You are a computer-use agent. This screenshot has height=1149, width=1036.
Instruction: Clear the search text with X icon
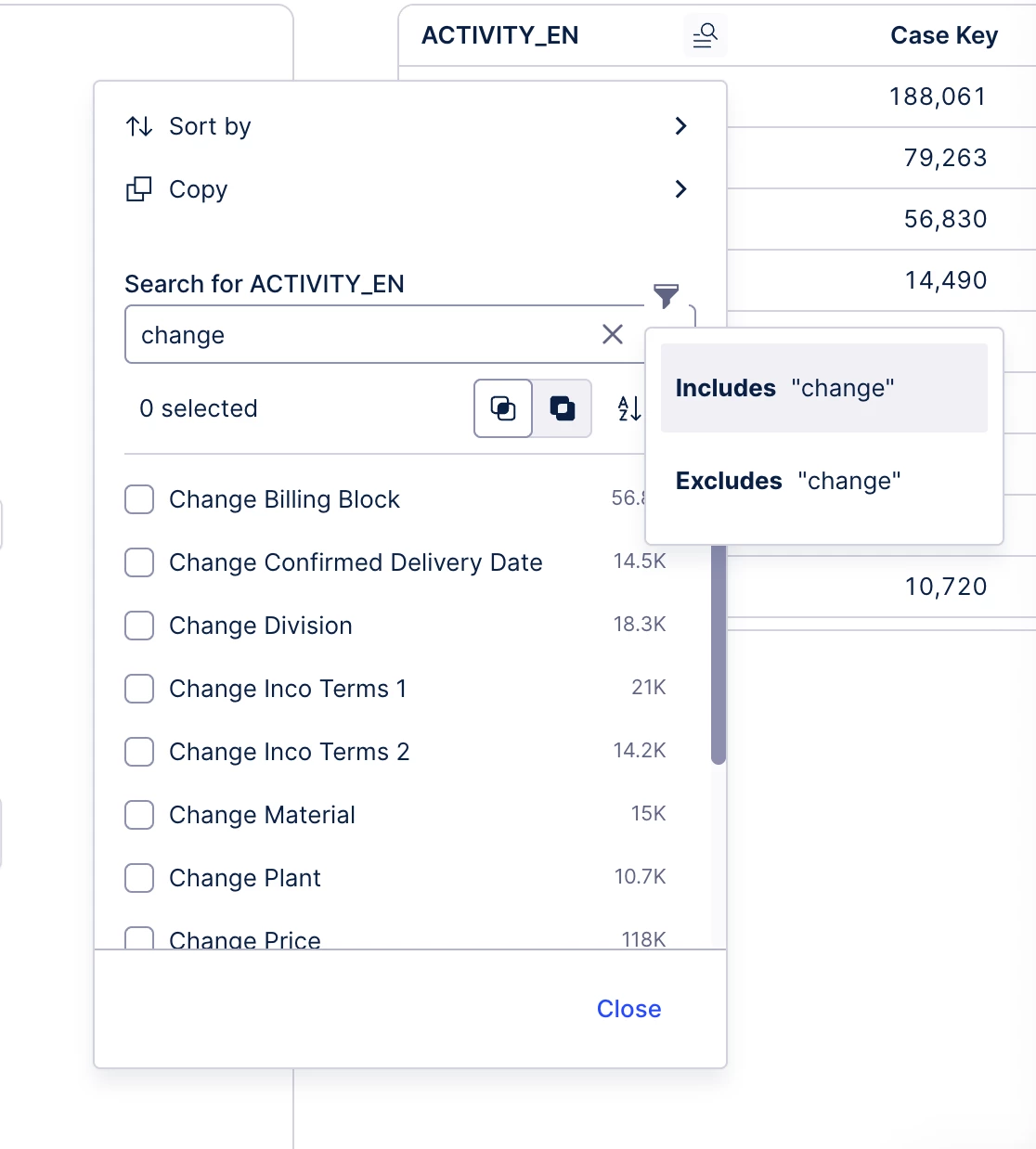(x=613, y=334)
